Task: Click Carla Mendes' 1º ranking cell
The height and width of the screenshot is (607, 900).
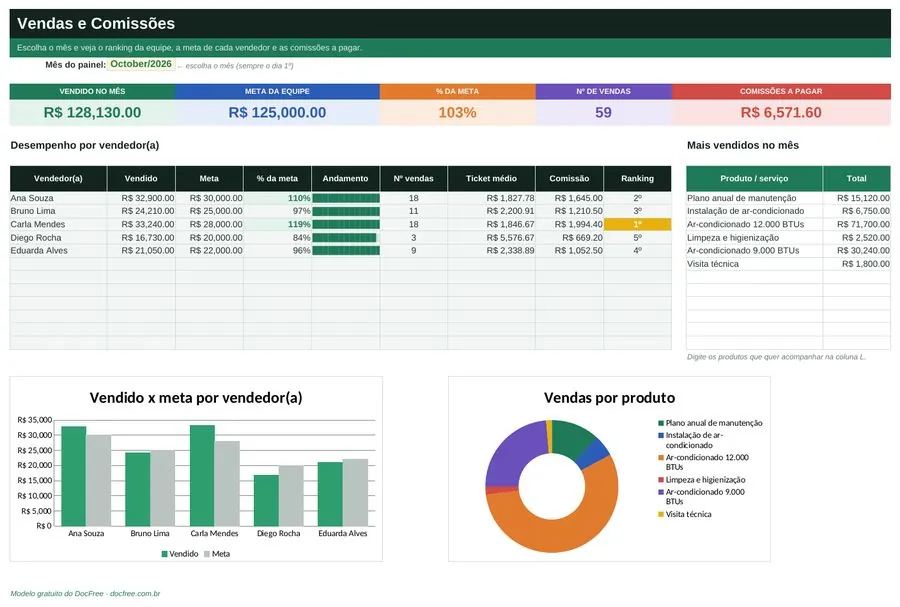Action: [x=637, y=224]
